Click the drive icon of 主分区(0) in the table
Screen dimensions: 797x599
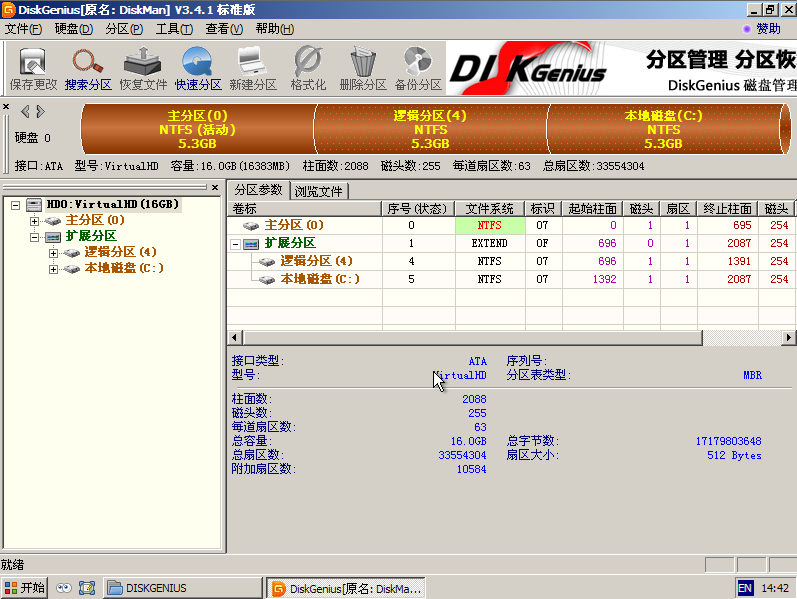pos(251,225)
